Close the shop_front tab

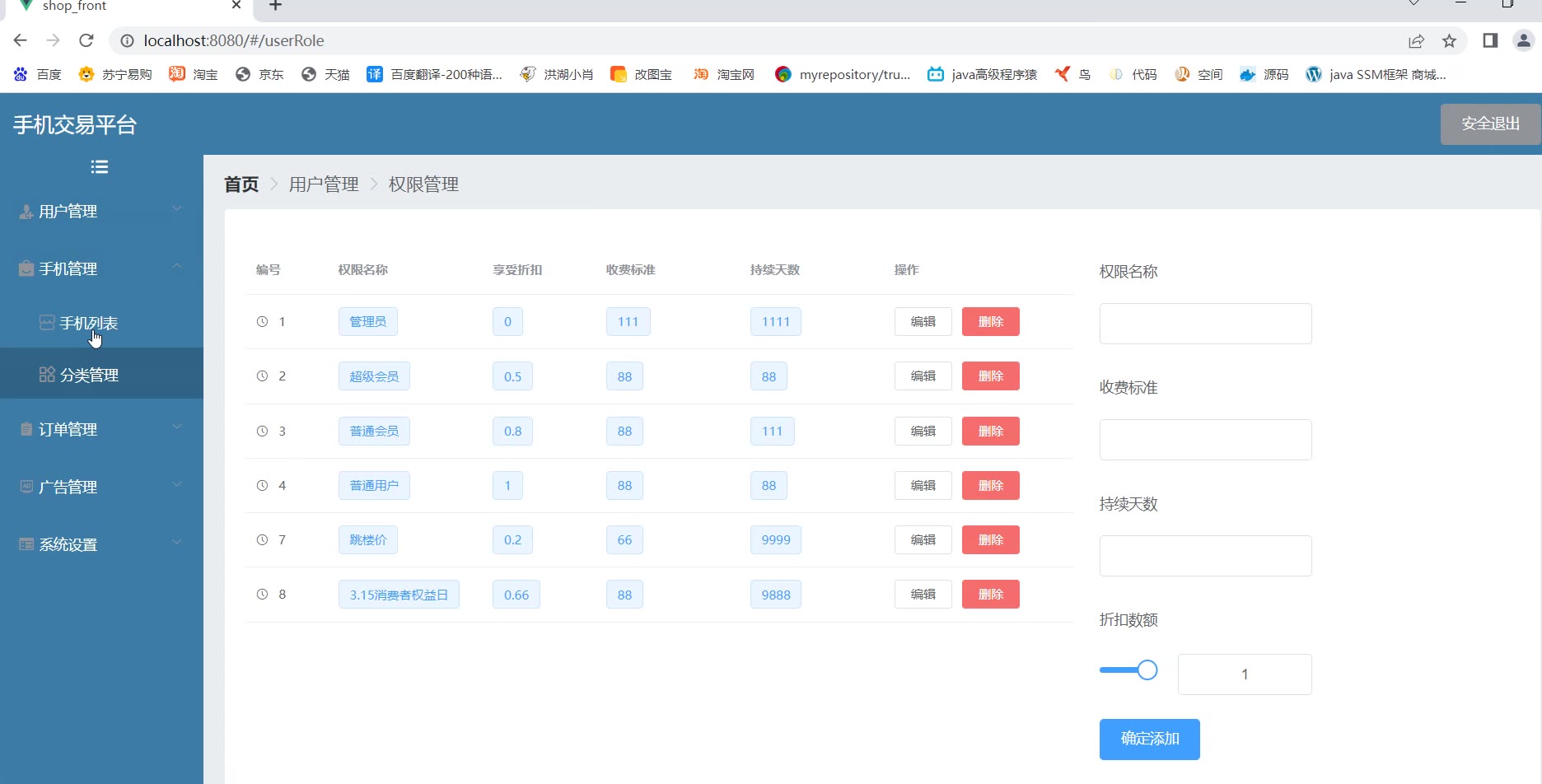236,5
